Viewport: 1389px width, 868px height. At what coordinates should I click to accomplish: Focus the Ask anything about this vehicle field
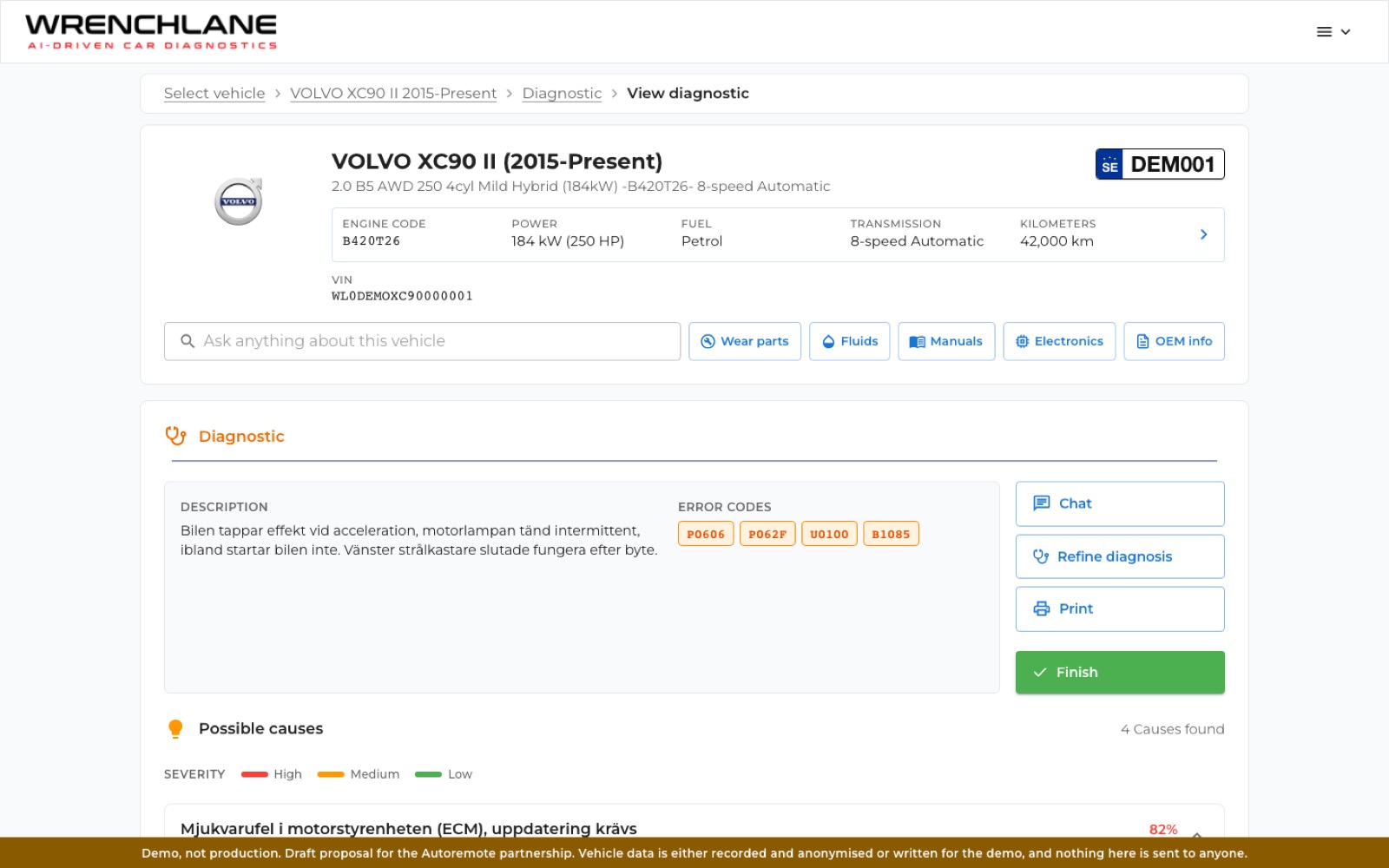pyautogui.click(x=422, y=341)
